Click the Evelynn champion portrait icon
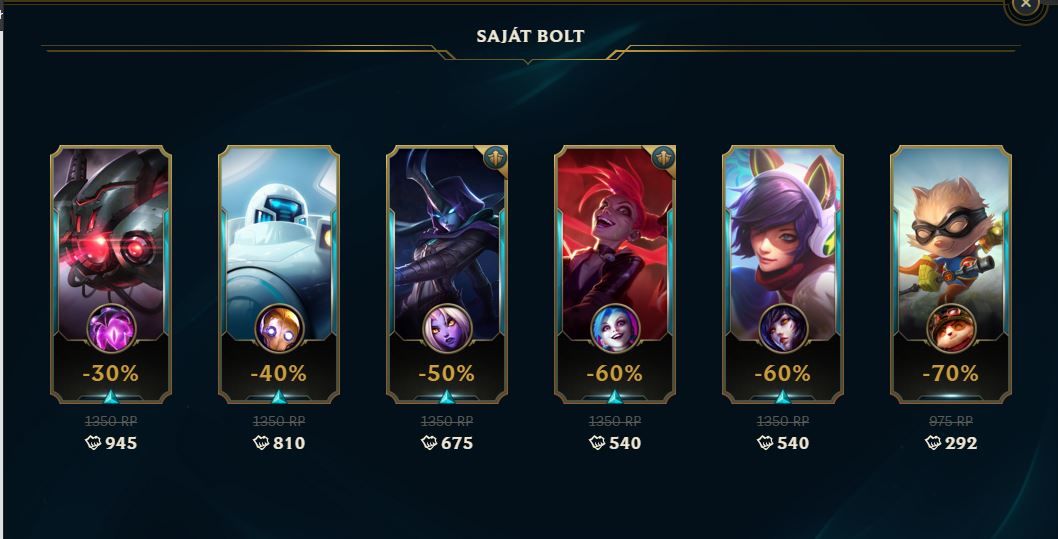This screenshot has height=539, width=1058. pyautogui.click(x=447, y=328)
